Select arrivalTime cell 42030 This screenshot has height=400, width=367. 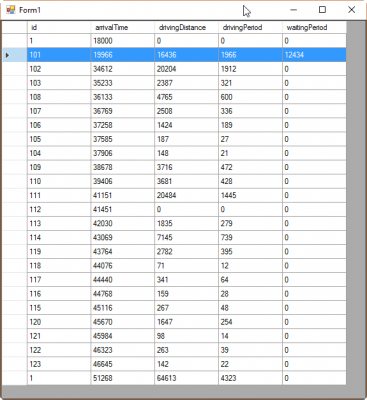click(123, 223)
